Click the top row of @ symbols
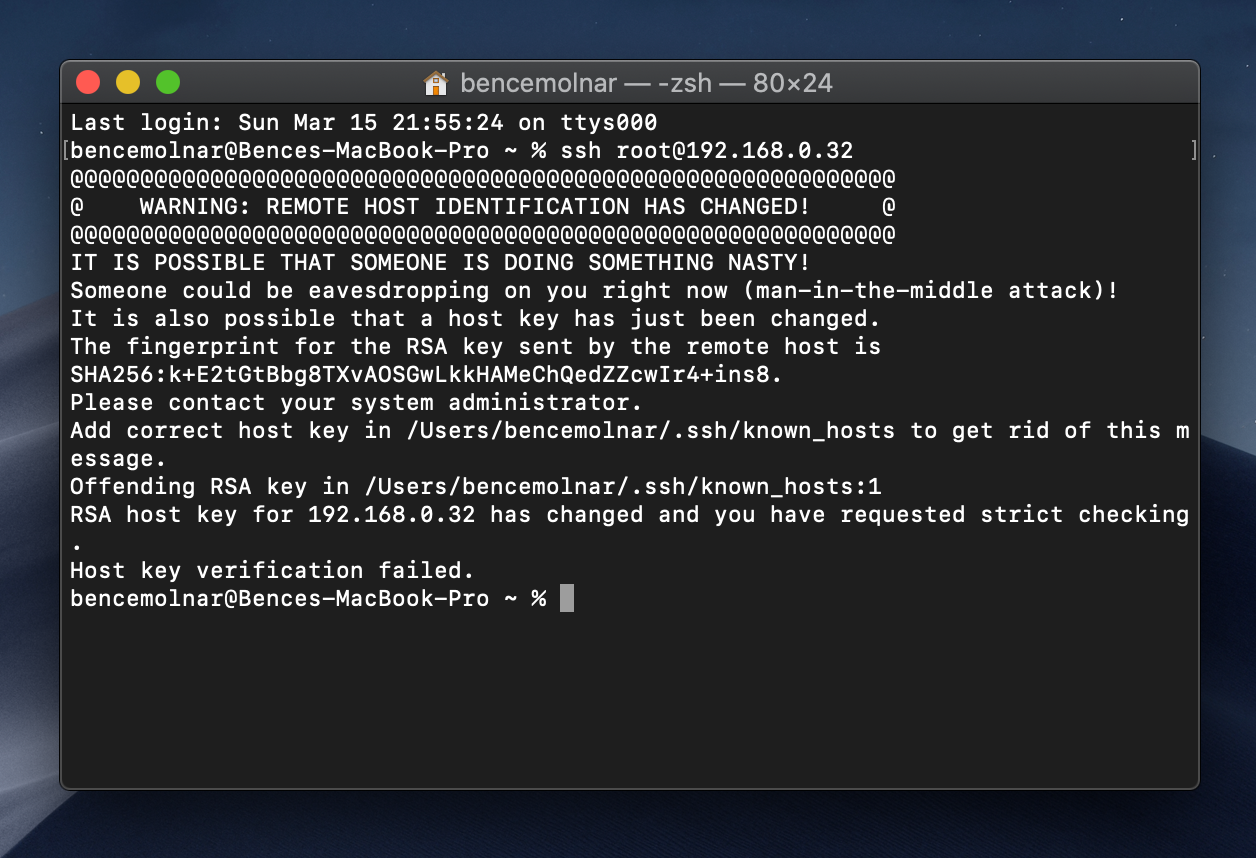The image size is (1256, 858). click(x=483, y=179)
